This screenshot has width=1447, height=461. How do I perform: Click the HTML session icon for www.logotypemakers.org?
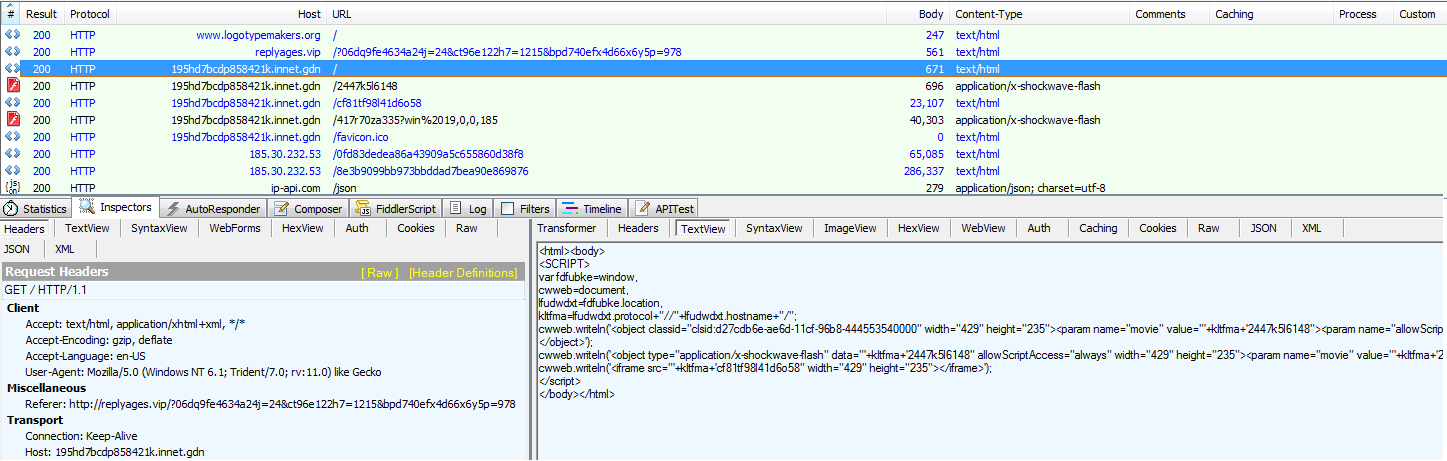(x=12, y=35)
